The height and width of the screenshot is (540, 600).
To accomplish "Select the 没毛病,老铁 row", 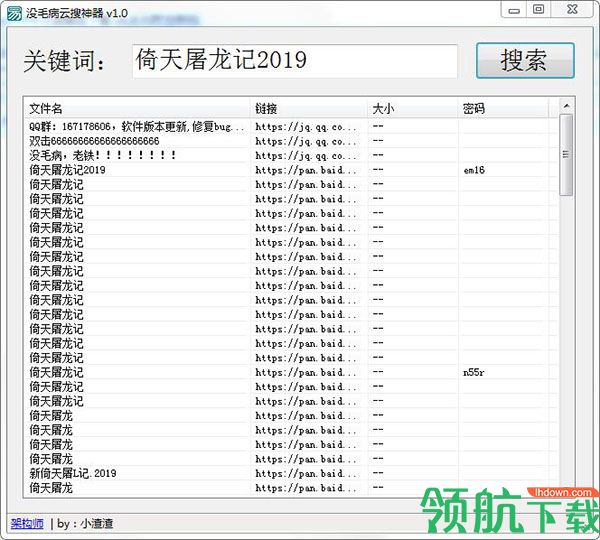I will pos(291,155).
